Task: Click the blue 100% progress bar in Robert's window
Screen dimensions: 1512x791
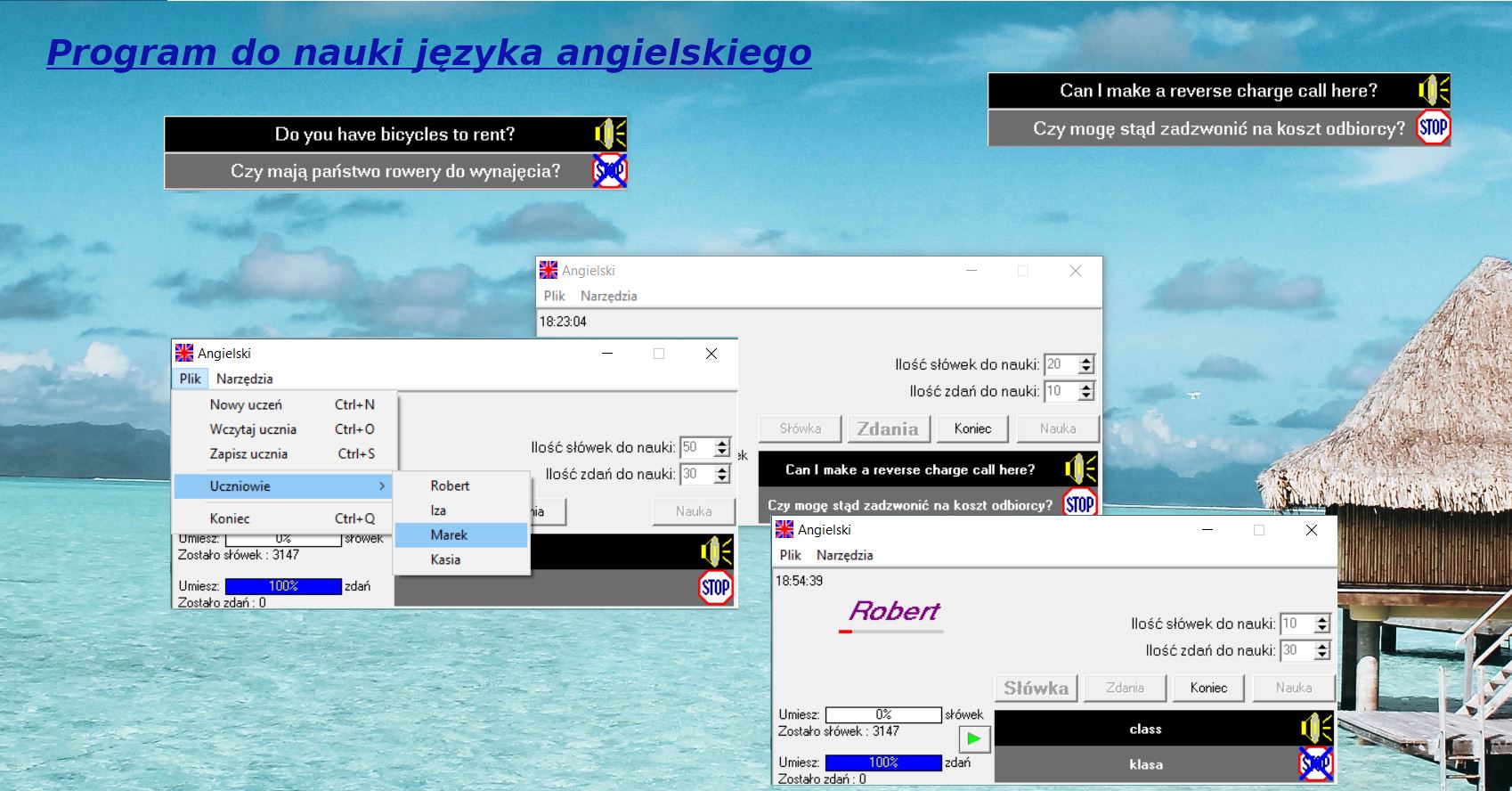Action: click(x=882, y=762)
